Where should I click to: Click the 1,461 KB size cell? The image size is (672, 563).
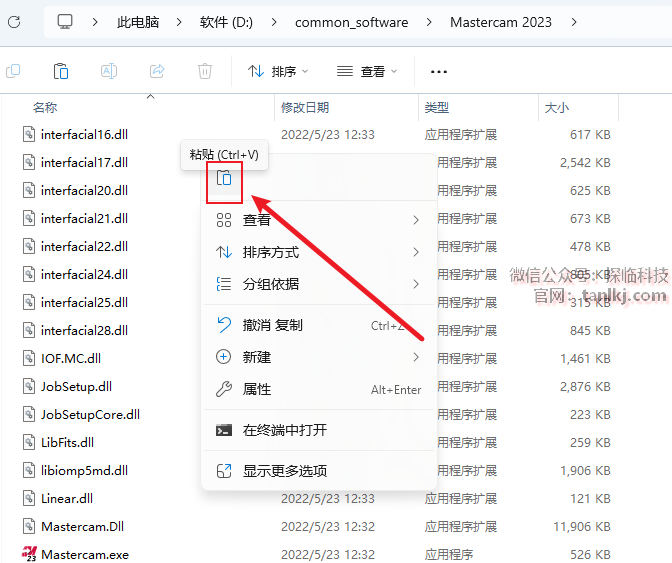click(x=585, y=358)
